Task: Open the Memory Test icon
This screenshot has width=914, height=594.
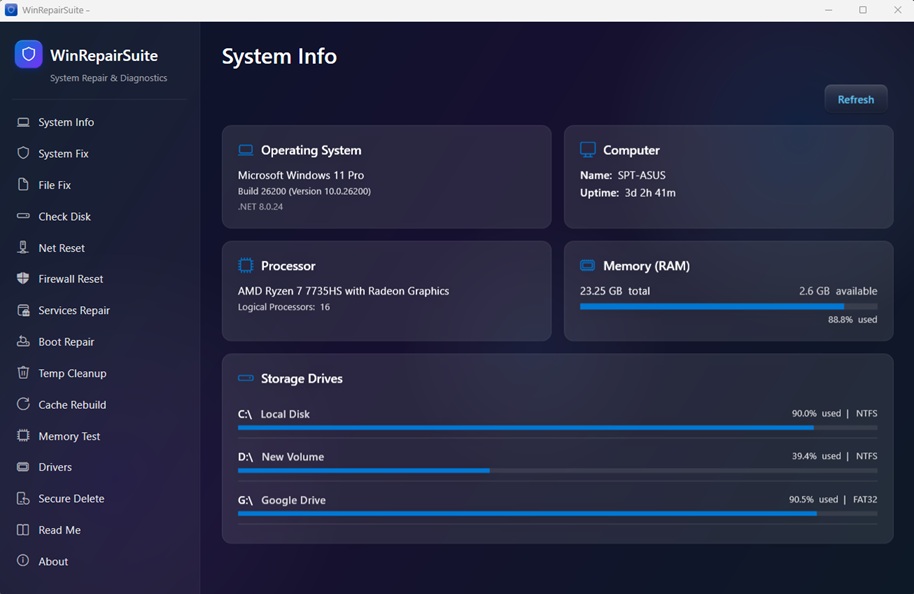Action: [x=22, y=435]
